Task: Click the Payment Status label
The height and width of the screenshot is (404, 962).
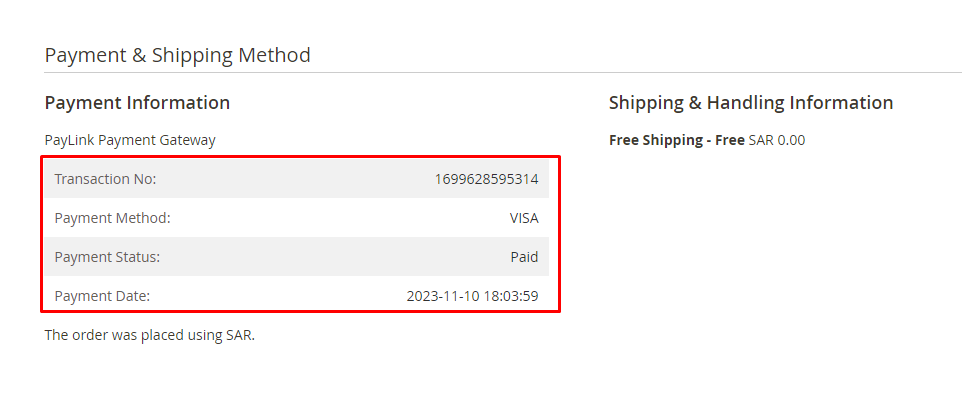Action: (x=107, y=257)
